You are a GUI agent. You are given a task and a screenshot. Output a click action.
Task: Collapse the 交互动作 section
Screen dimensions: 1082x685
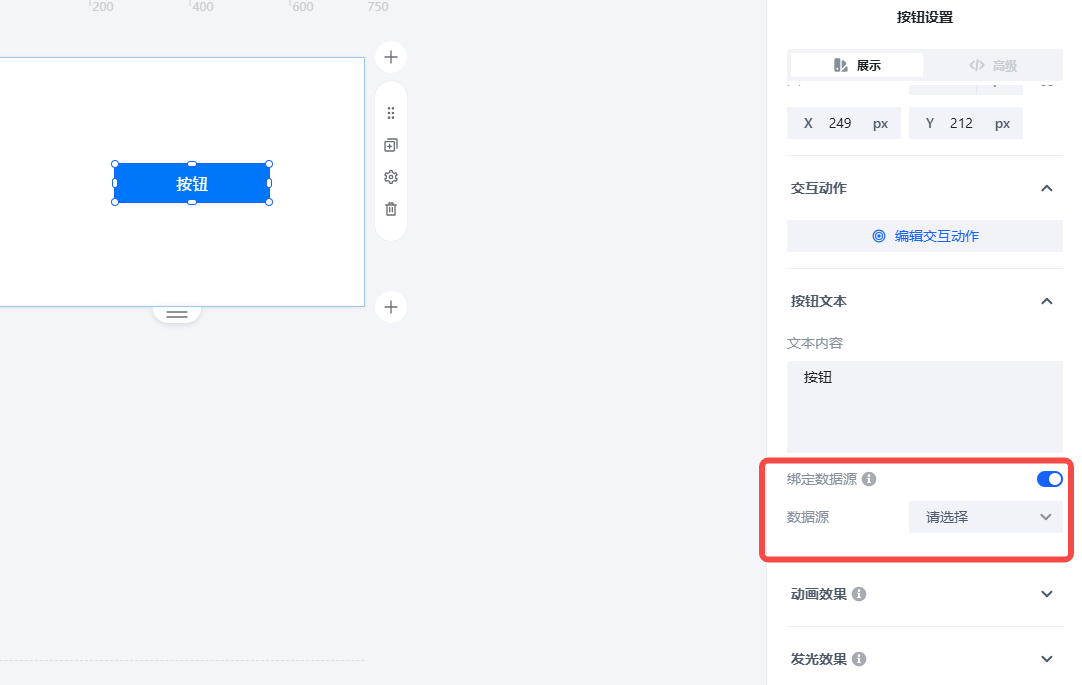(x=1047, y=188)
